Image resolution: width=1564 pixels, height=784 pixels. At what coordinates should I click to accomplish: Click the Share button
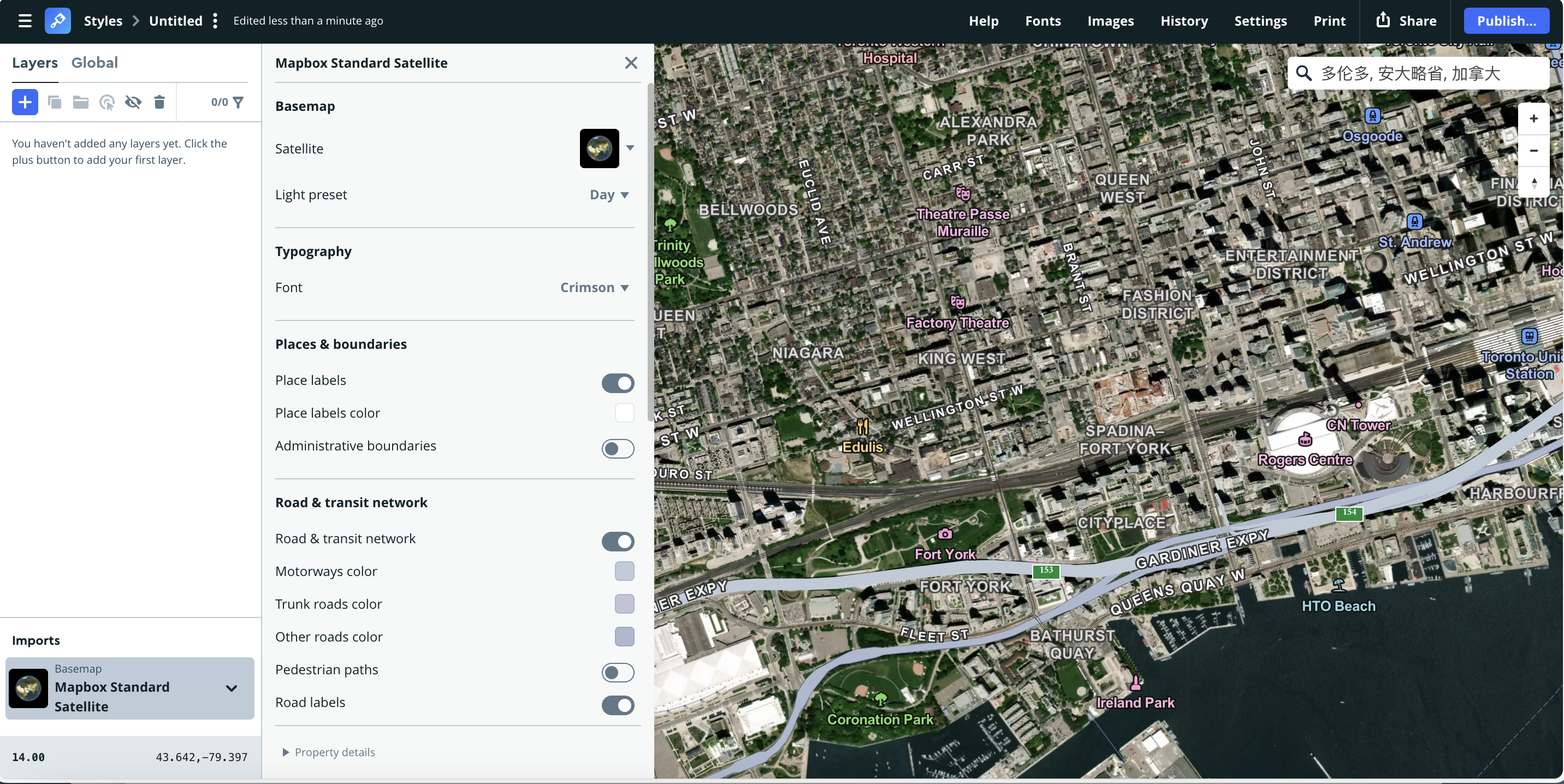[1406, 21]
